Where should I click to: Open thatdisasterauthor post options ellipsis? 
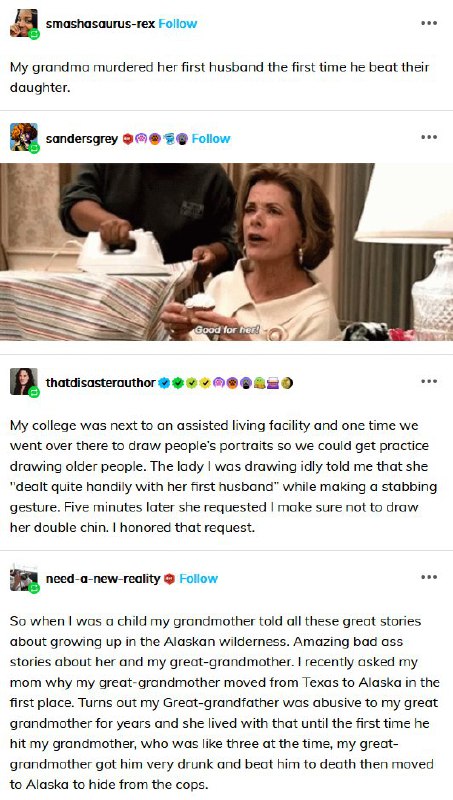tap(429, 381)
